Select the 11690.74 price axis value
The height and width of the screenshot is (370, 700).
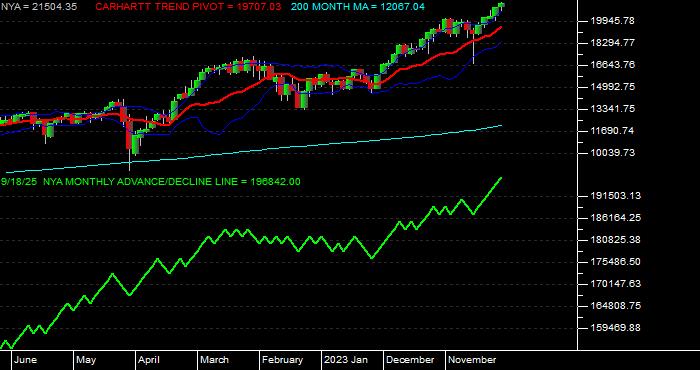[x=612, y=131]
